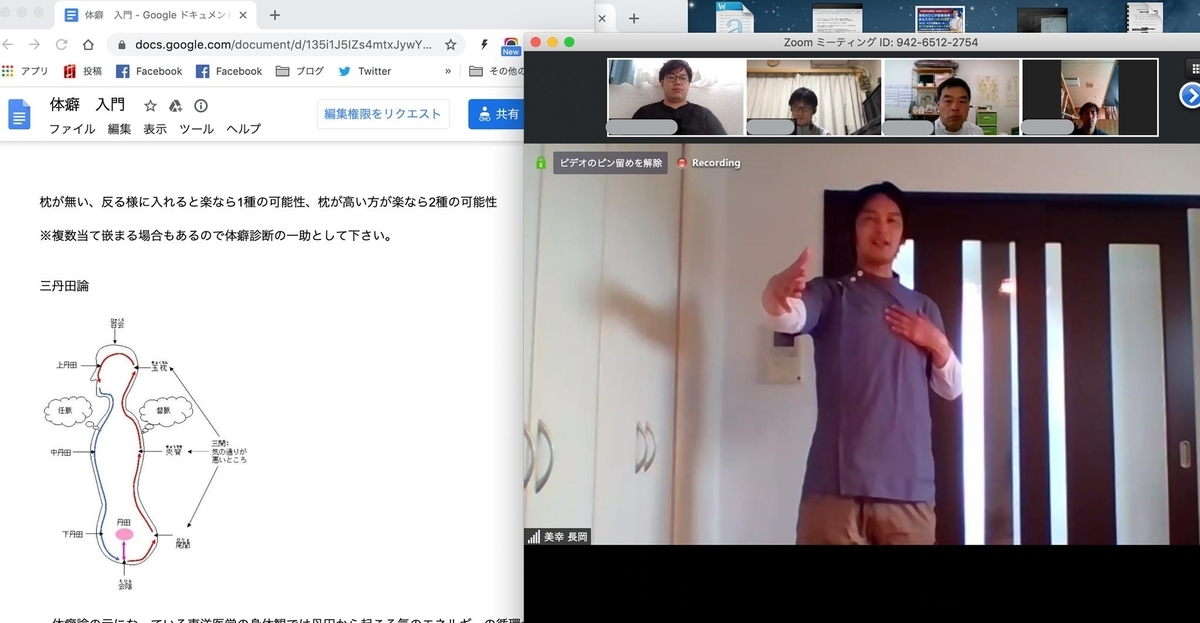Click the Drive save status icon
Image resolution: width=1200 pixels, height=623 pixels.
tap(175, 106)
